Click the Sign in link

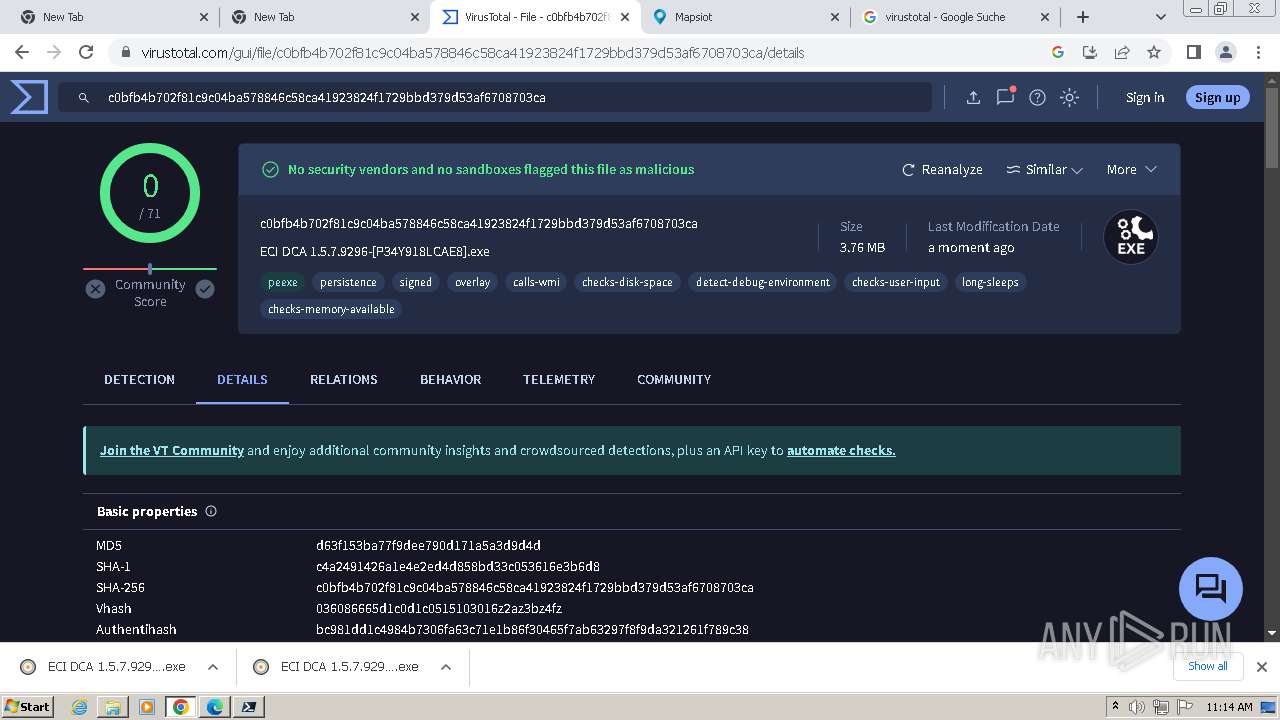pyautogui.click(x=1145, y=97)
